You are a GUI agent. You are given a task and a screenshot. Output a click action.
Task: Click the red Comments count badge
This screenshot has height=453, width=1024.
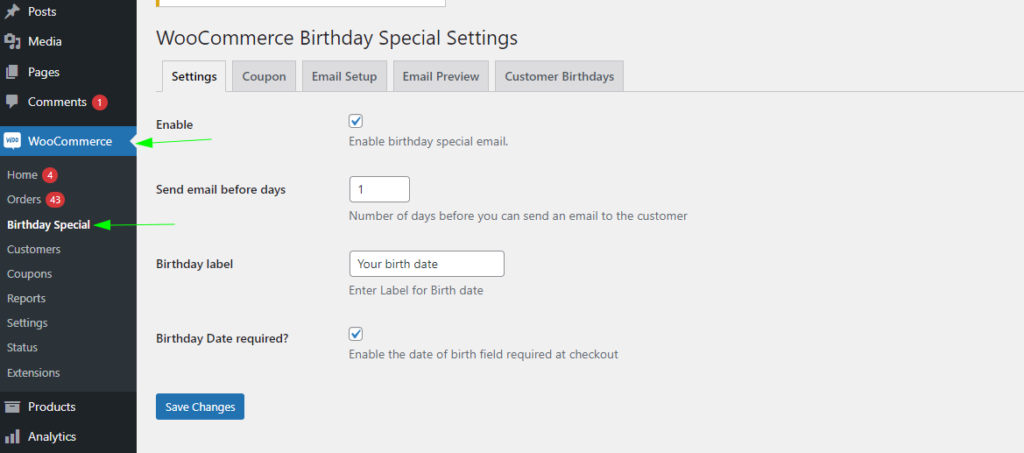(x=99, y=102)
